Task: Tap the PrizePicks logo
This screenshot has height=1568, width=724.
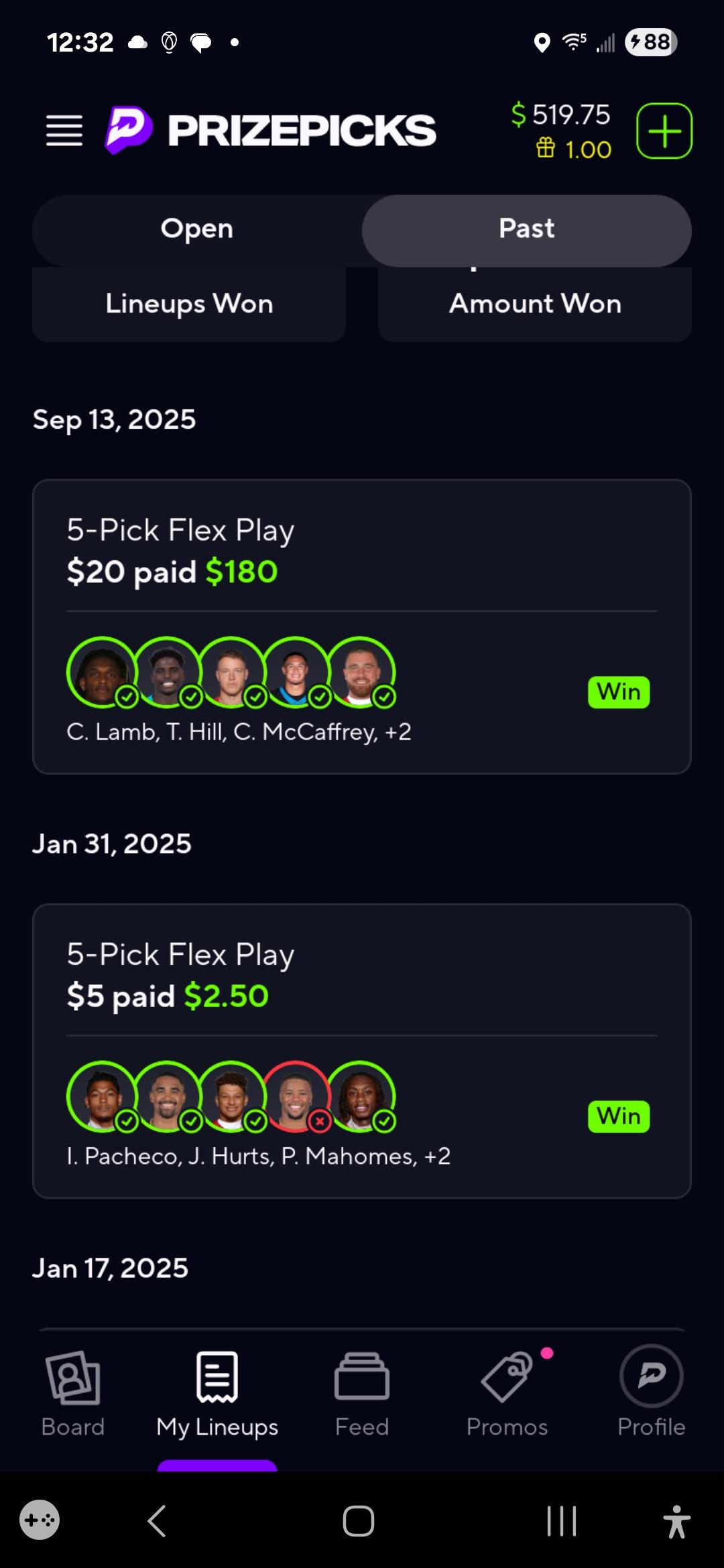Action: [270, 130]
